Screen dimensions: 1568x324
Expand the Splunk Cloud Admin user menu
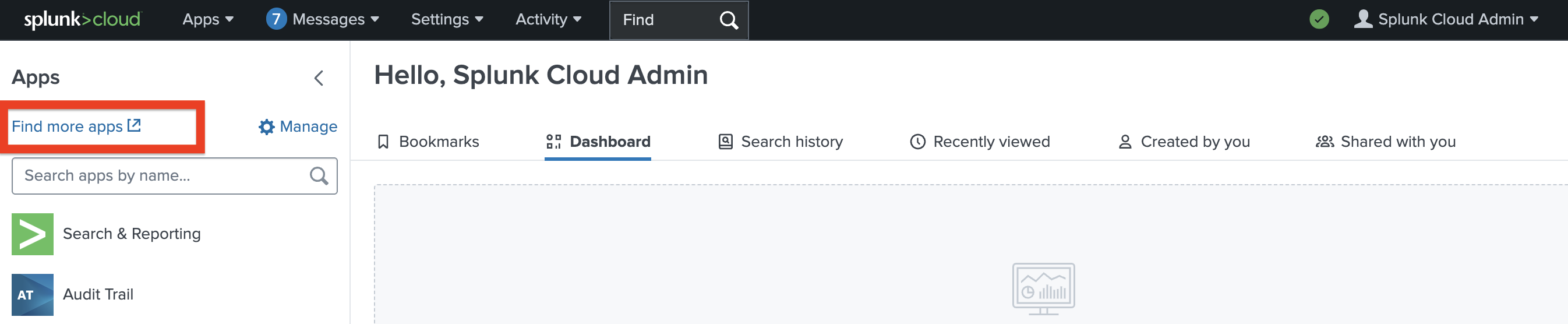(x=1445, y=19)
